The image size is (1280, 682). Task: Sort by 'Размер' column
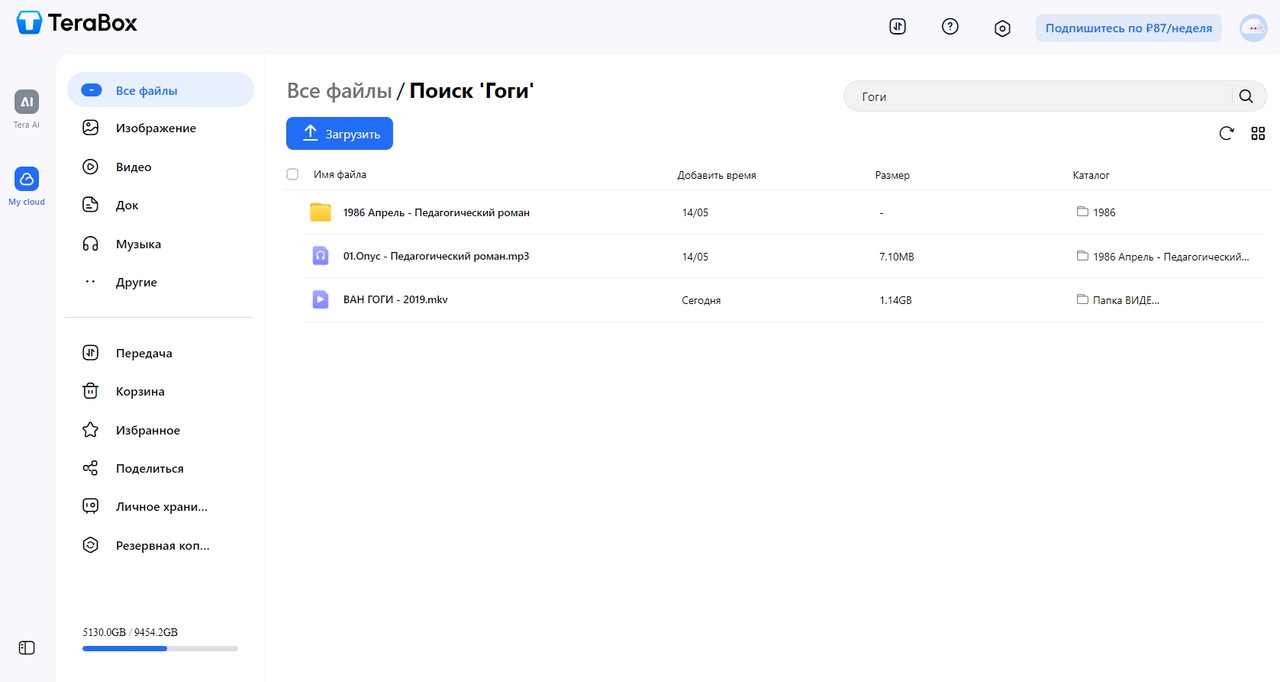(x=892, y=175)
